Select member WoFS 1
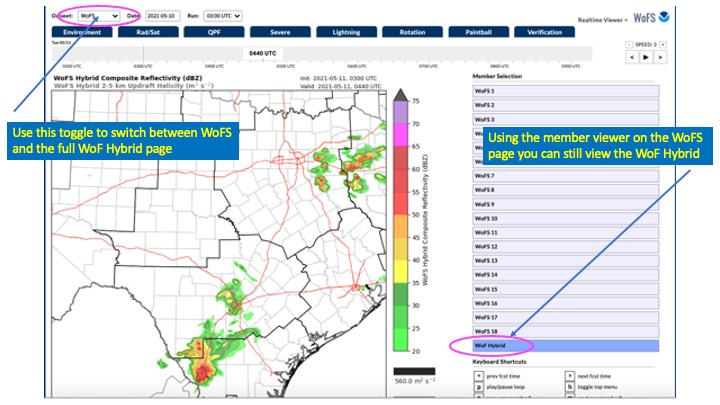The width and height of the screenshot is (720, 405). (566, 91)
